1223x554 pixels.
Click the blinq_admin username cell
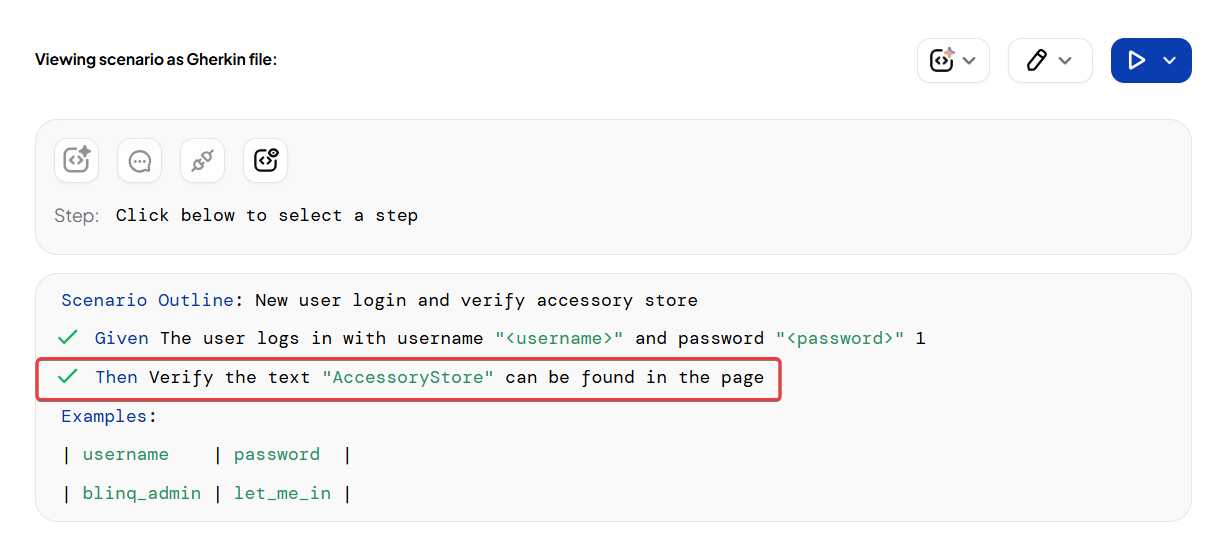pyautogui.click(x=141, y=493)
